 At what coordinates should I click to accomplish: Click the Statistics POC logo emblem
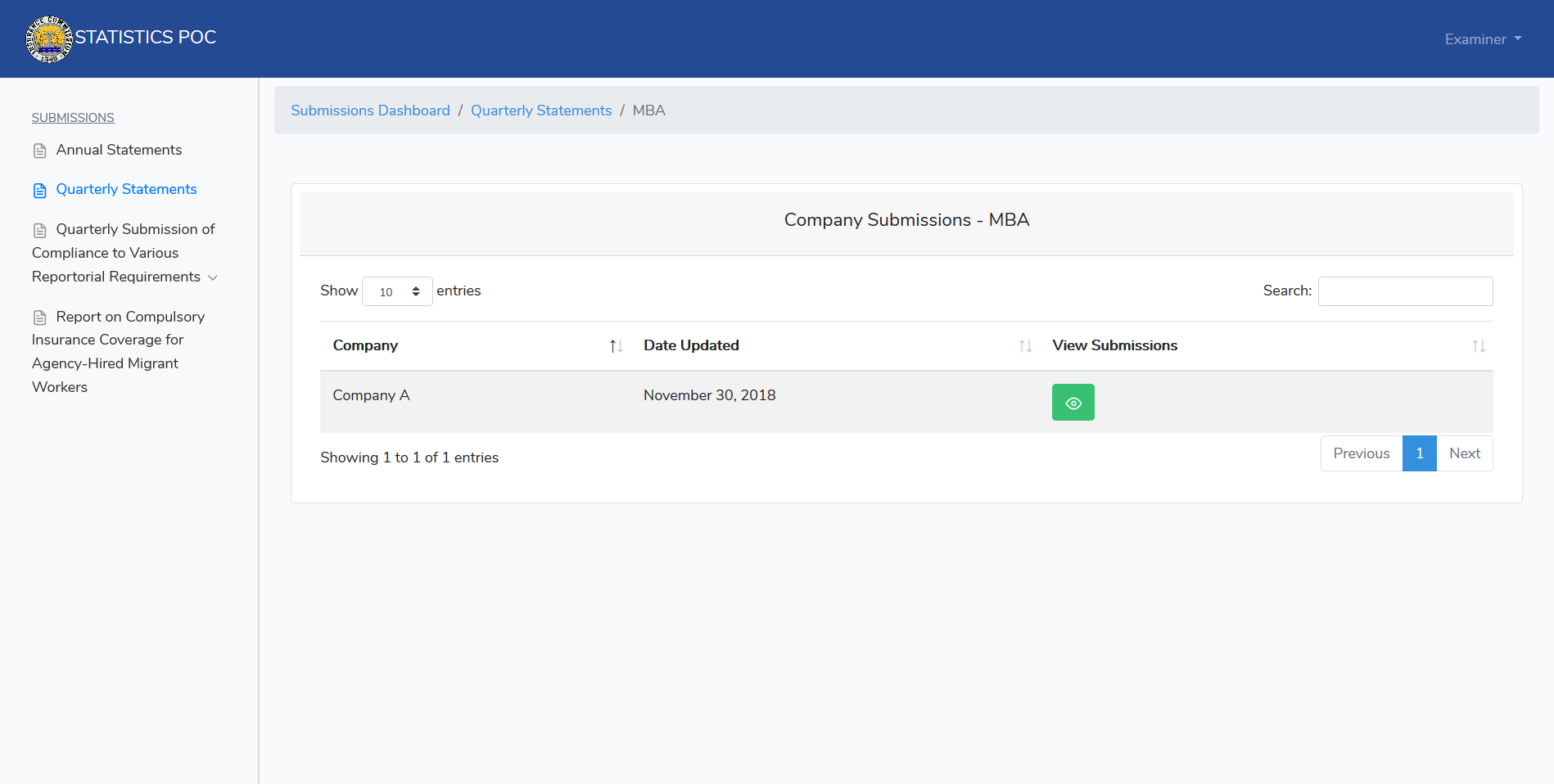49,38
